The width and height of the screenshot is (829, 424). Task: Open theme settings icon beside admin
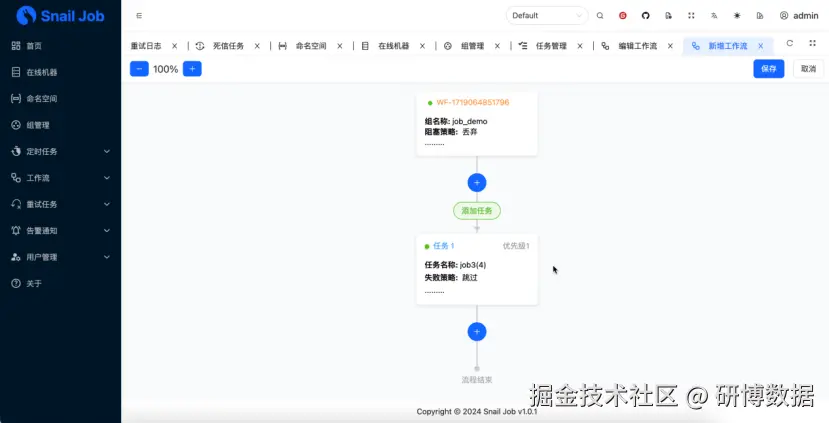(x=760, y=16)
